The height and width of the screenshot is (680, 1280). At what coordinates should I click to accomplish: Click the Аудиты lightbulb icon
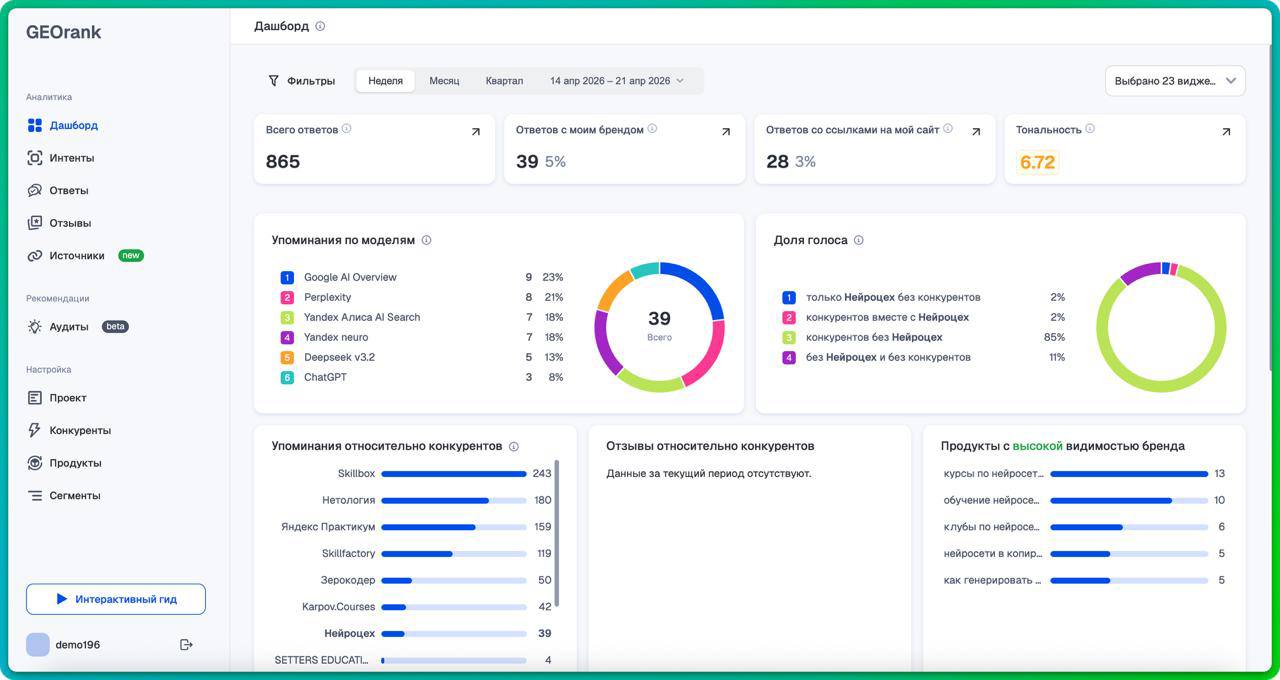[35, 327]
